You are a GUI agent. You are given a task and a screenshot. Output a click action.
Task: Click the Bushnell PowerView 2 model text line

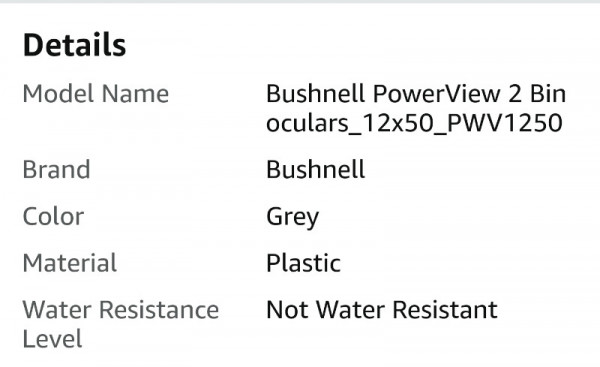pos(416,94)
